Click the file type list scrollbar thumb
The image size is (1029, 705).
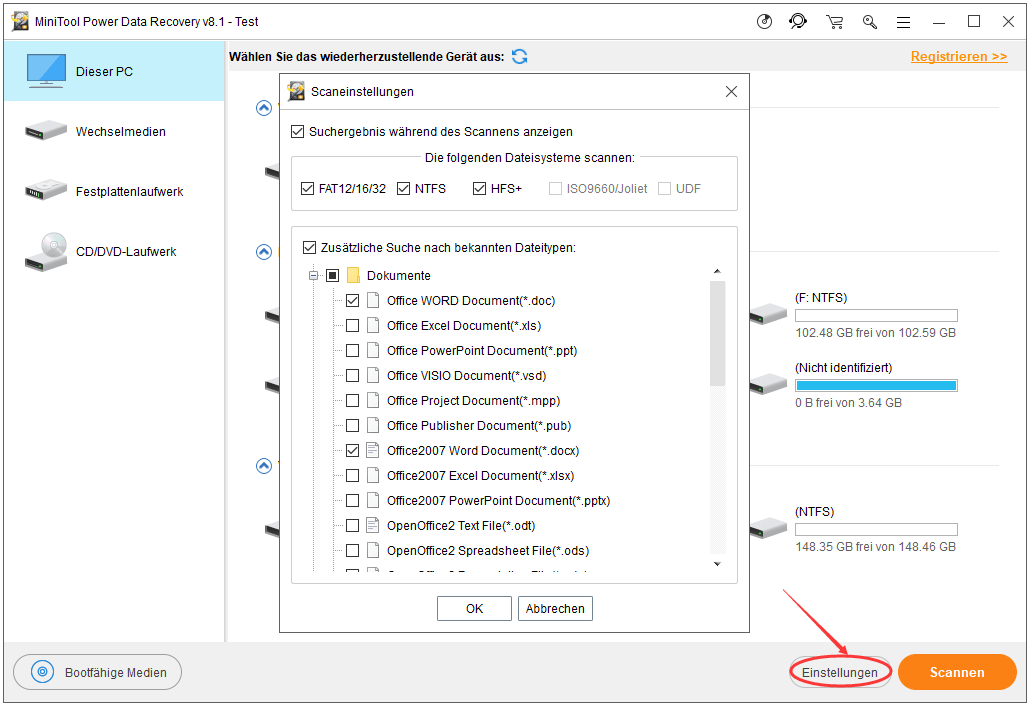(x=717, y=333)
